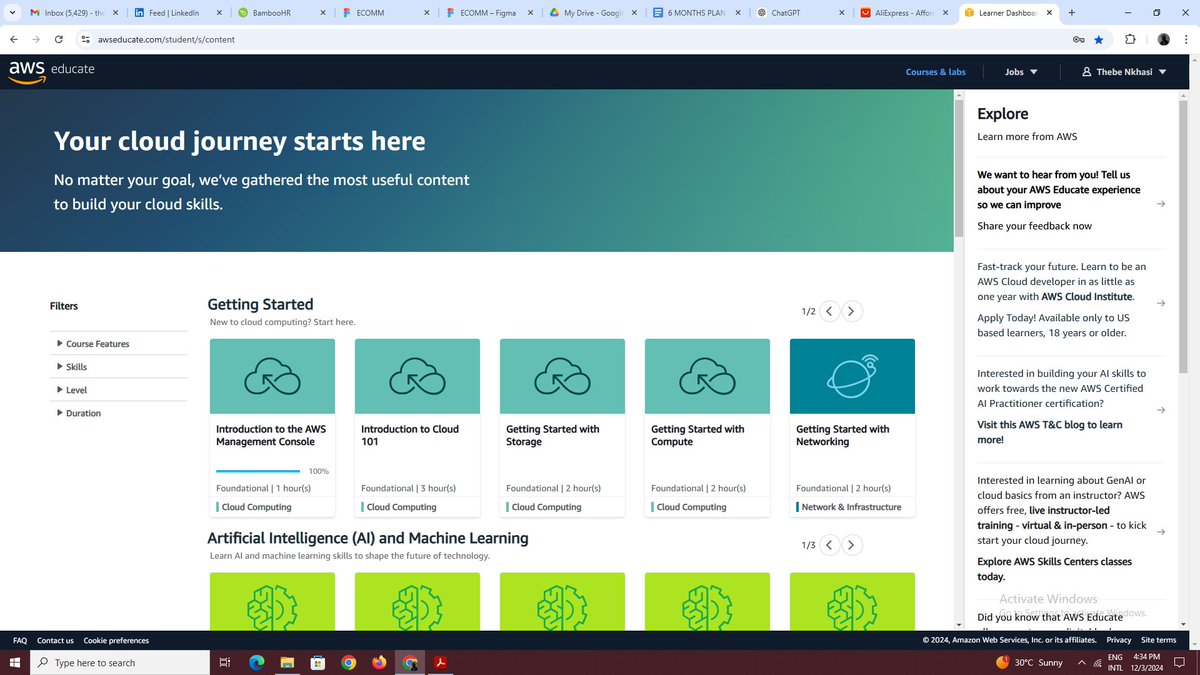View site information icon in address bar
The width and height of the screenshot is (1200, 675).
point(86,39)
